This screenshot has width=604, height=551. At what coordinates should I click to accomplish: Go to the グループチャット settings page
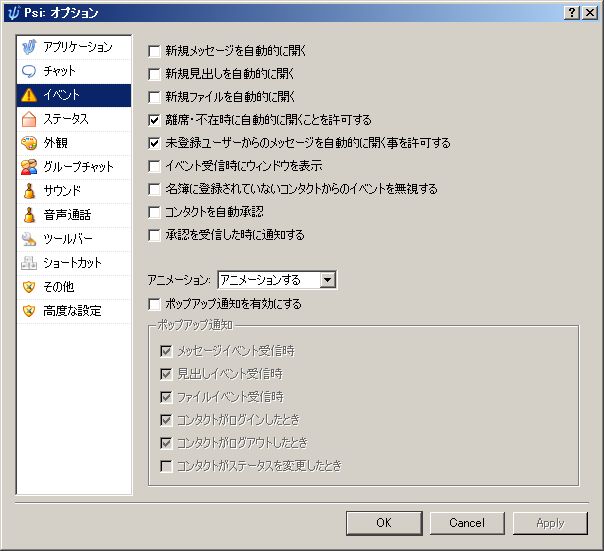[x=74, y=167]
